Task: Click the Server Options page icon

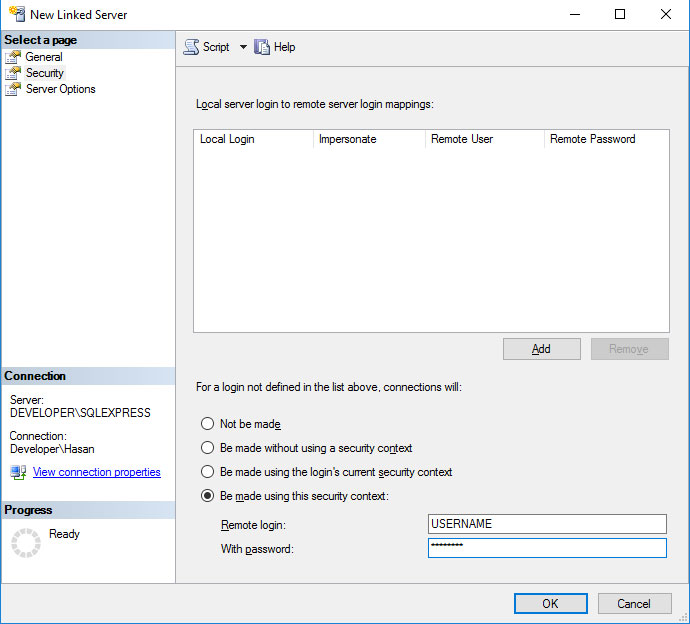Action: 13,89
